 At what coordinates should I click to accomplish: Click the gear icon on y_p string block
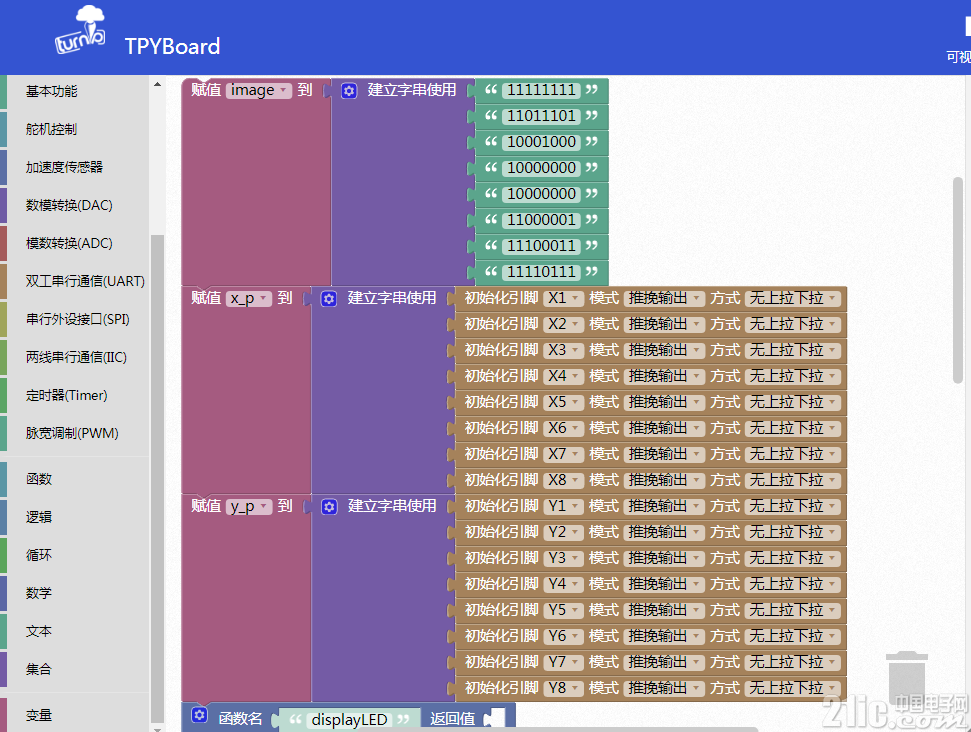pyautogui.click(x=329, y=507)
